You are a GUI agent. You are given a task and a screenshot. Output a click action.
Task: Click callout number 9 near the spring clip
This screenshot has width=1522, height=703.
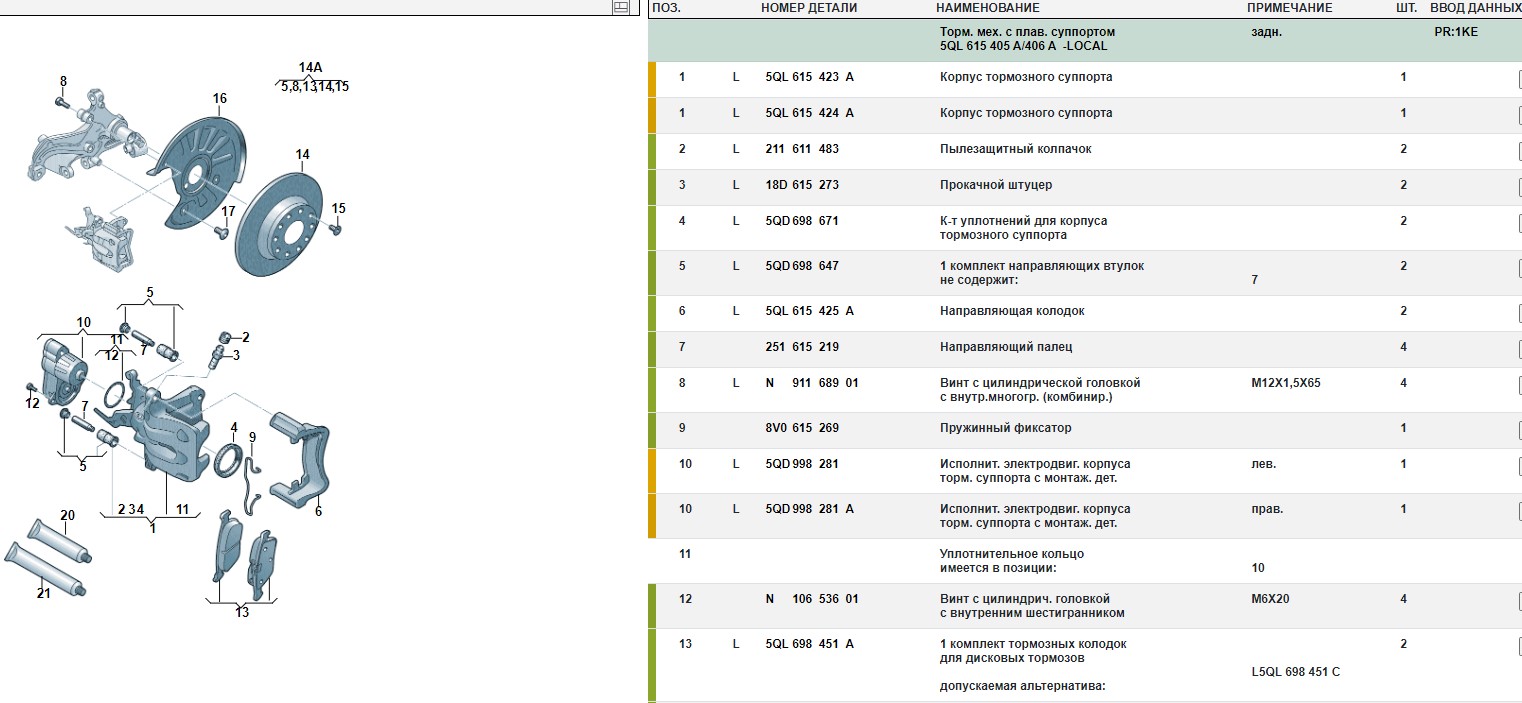point(253,436)
